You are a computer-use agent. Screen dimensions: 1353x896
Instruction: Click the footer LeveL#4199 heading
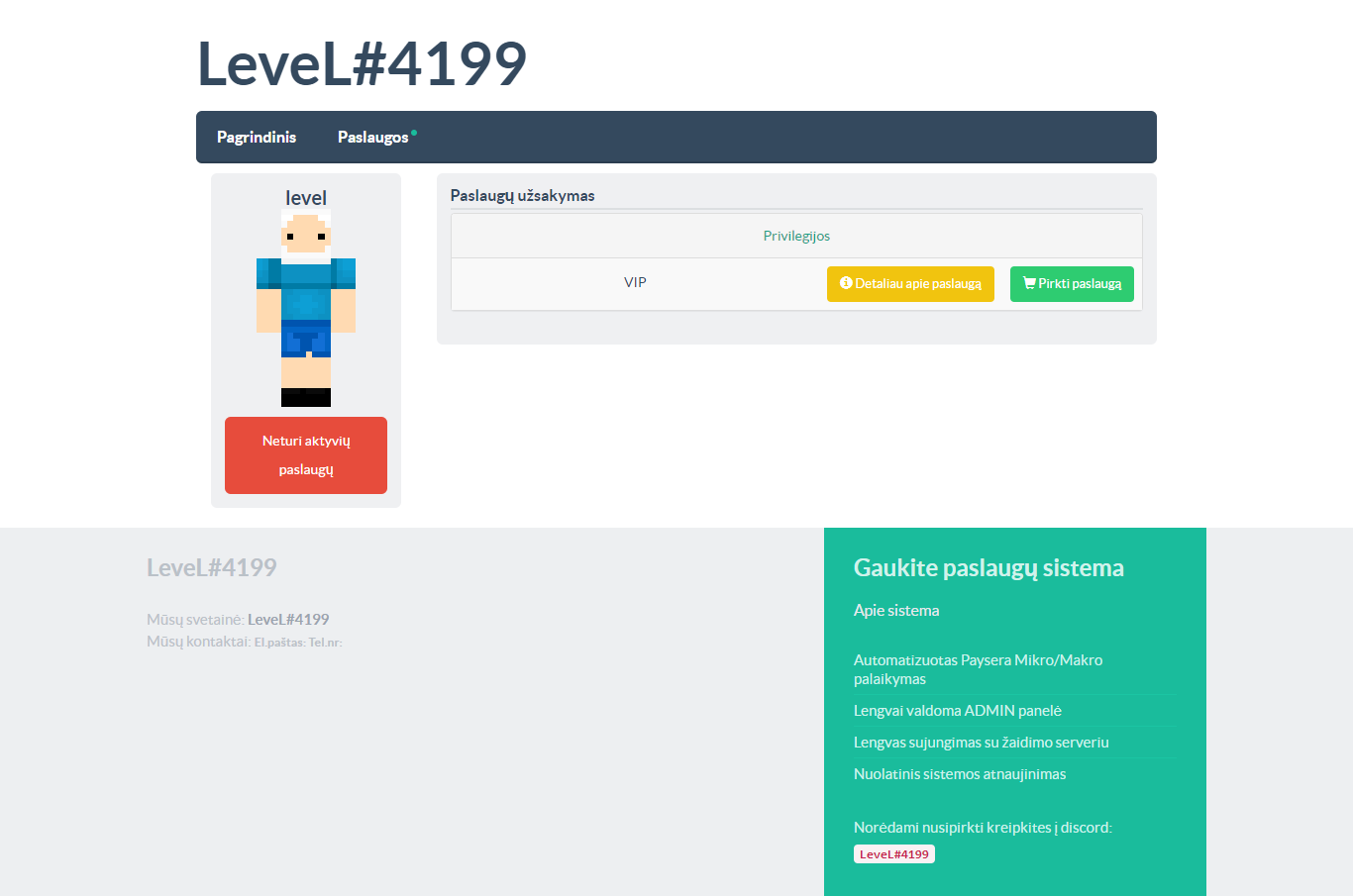click(212, 567)
